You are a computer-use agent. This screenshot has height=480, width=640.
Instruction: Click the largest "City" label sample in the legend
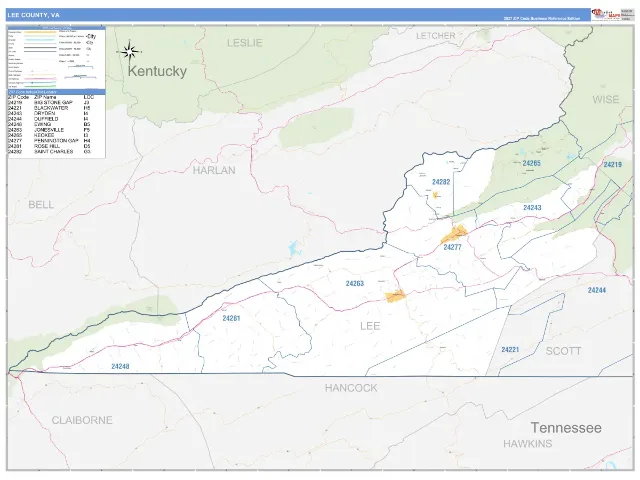point(91,36)
